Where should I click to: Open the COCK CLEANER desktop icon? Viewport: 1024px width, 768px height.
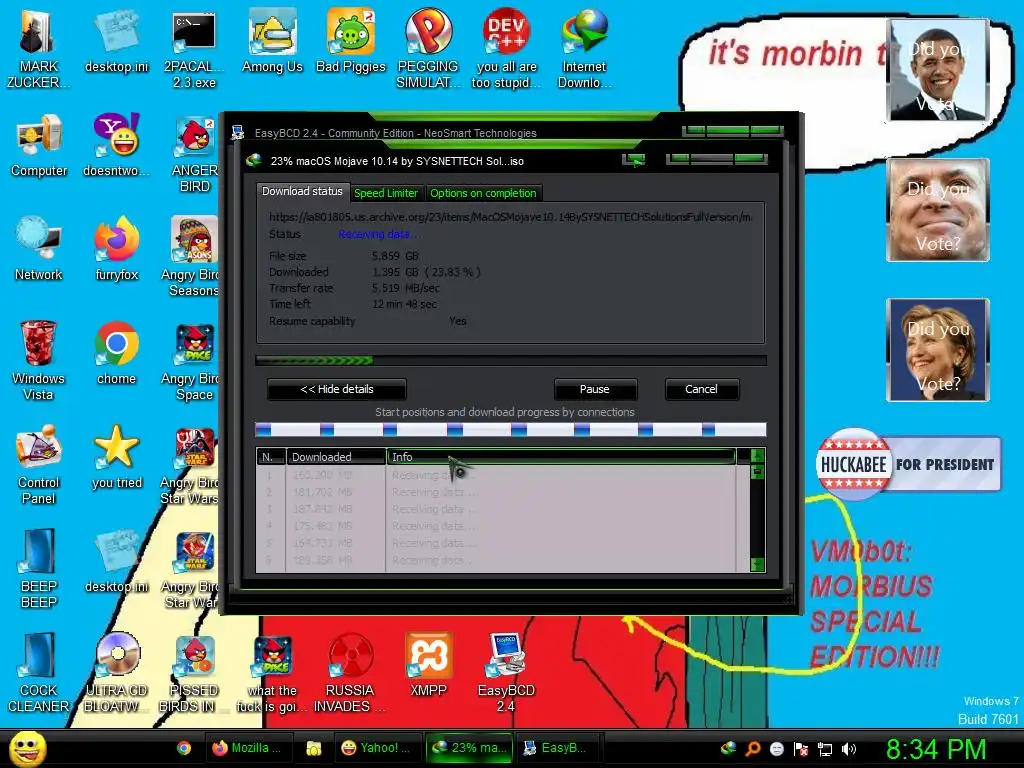[x=39, y=673]
